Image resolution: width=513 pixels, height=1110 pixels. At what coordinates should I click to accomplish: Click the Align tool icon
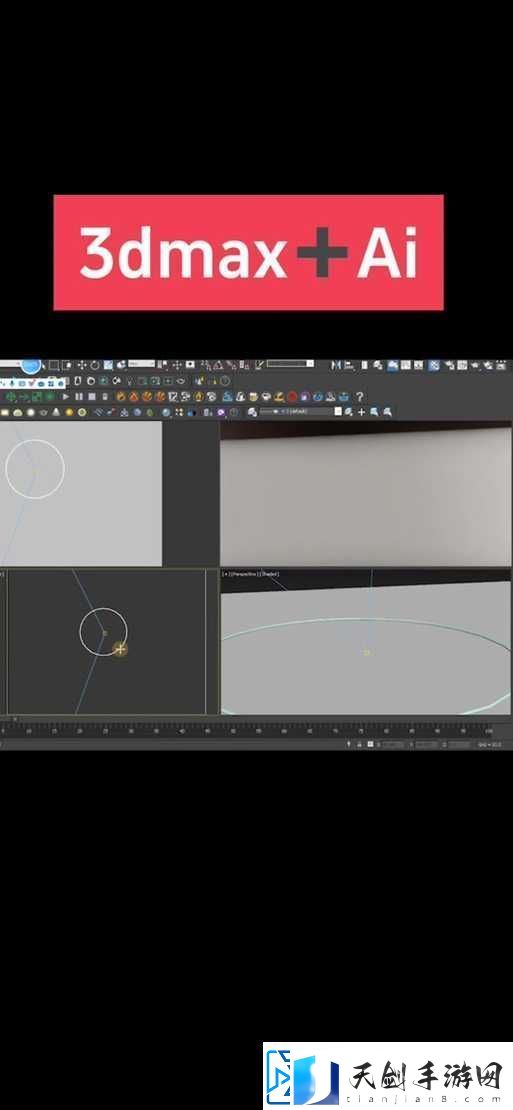[349, 365]
